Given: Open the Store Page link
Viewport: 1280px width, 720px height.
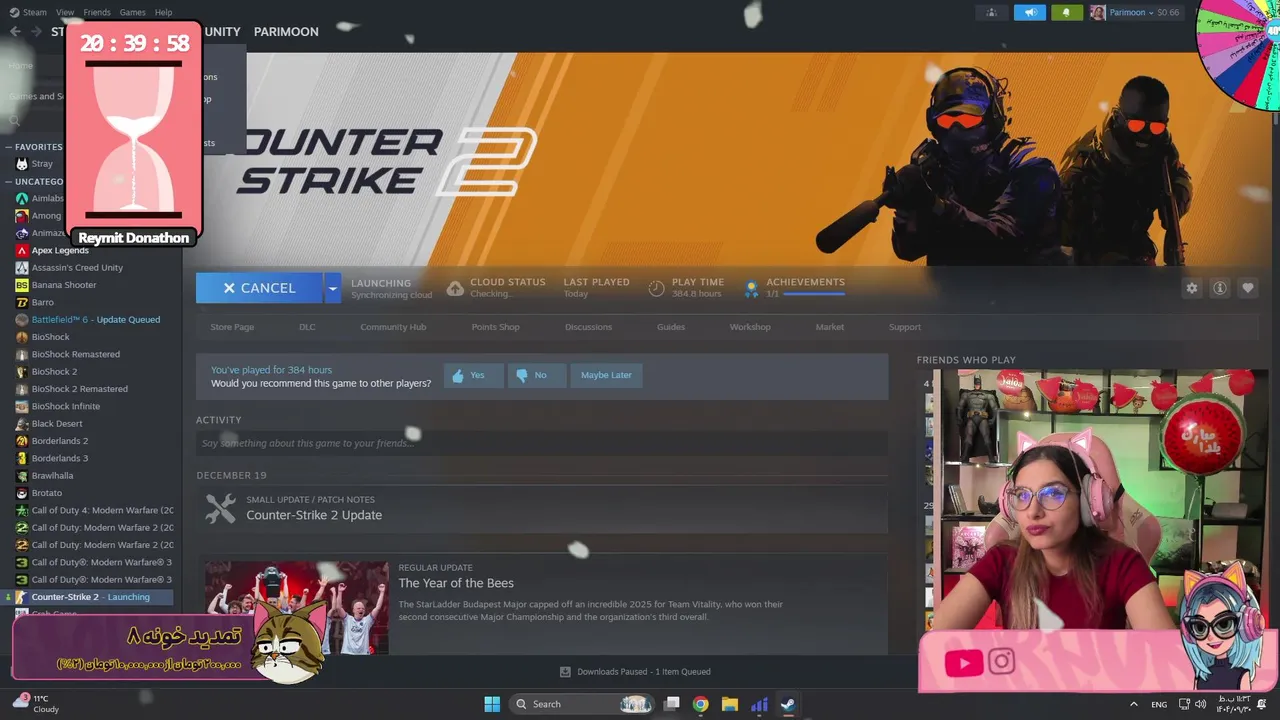Looking at the screenshot, I should (x=232, y=327).
